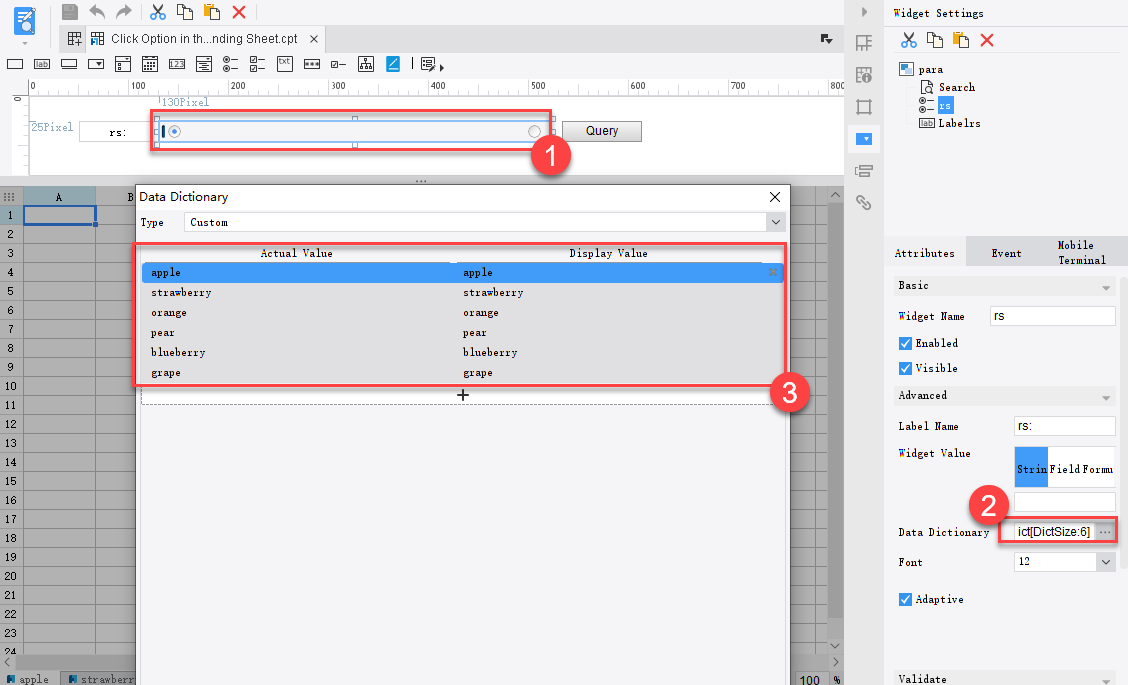Screen dimensions: 1128x685
Task: Select the Label widget tool in toolbar
Action: (x=42, y=63)
